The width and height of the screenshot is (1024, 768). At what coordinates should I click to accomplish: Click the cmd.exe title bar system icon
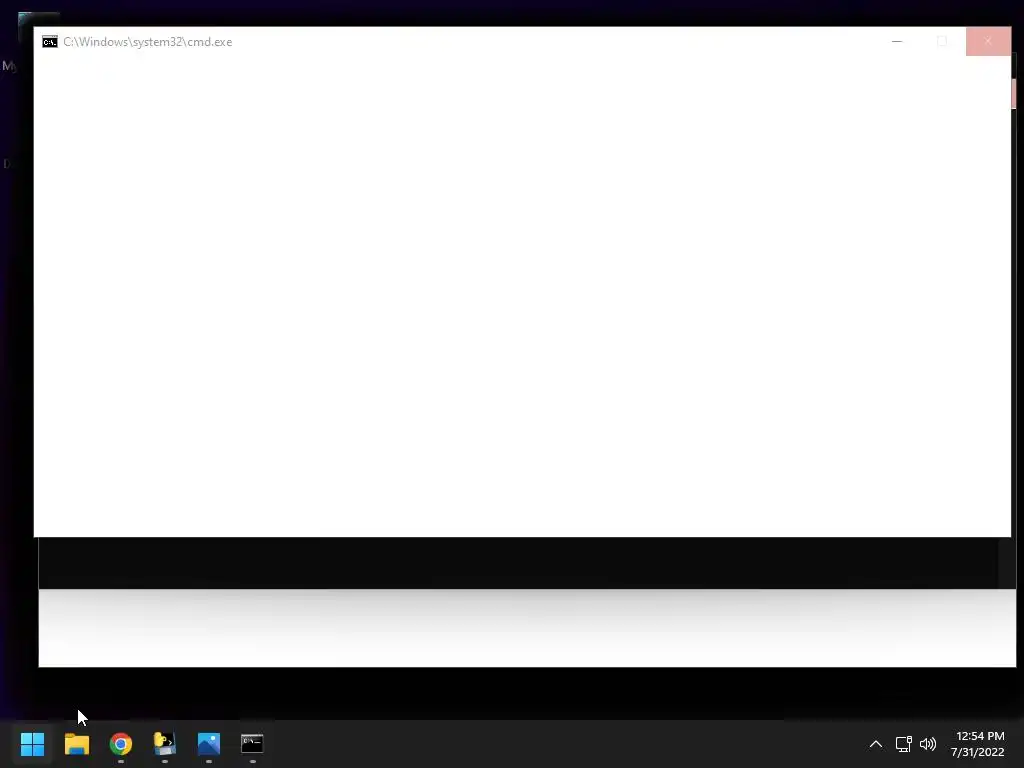[x=50, y=42]
